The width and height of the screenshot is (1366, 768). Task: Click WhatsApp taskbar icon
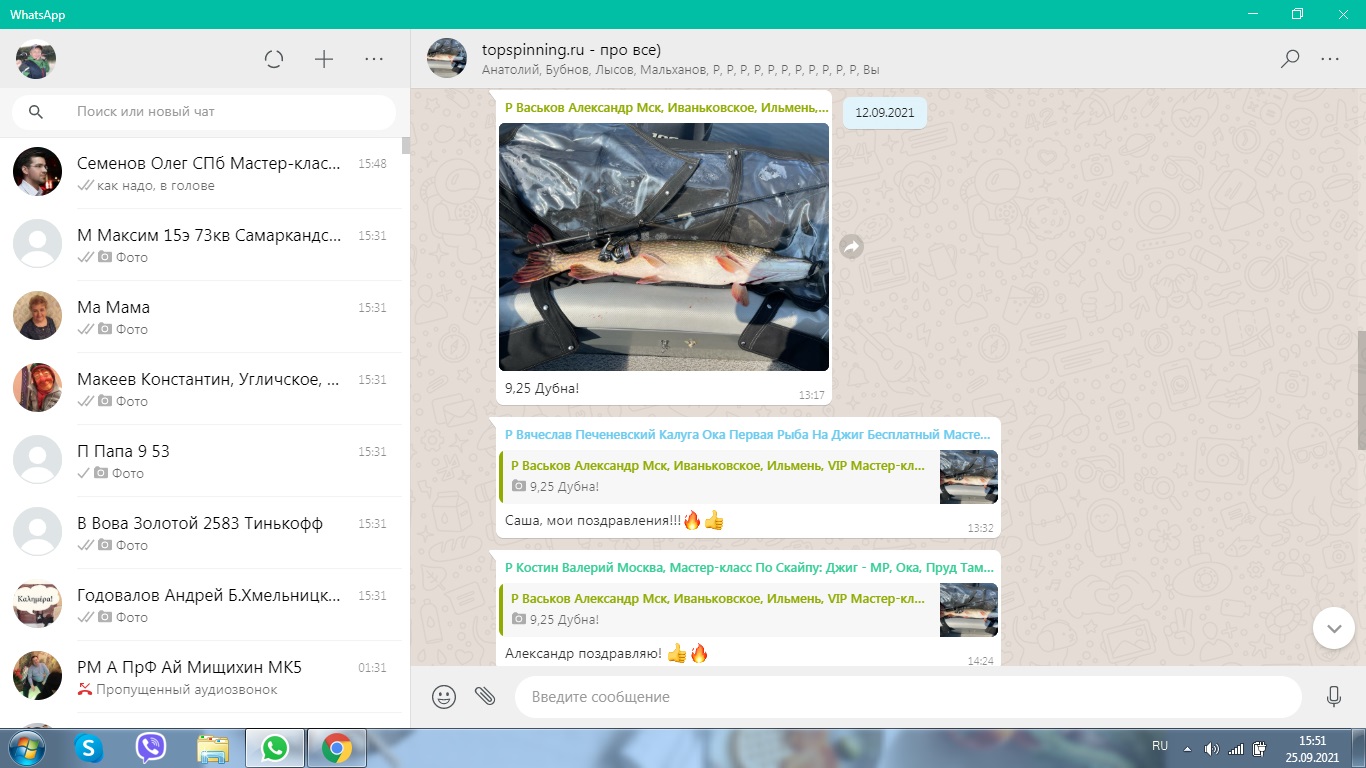pos(275,748)
